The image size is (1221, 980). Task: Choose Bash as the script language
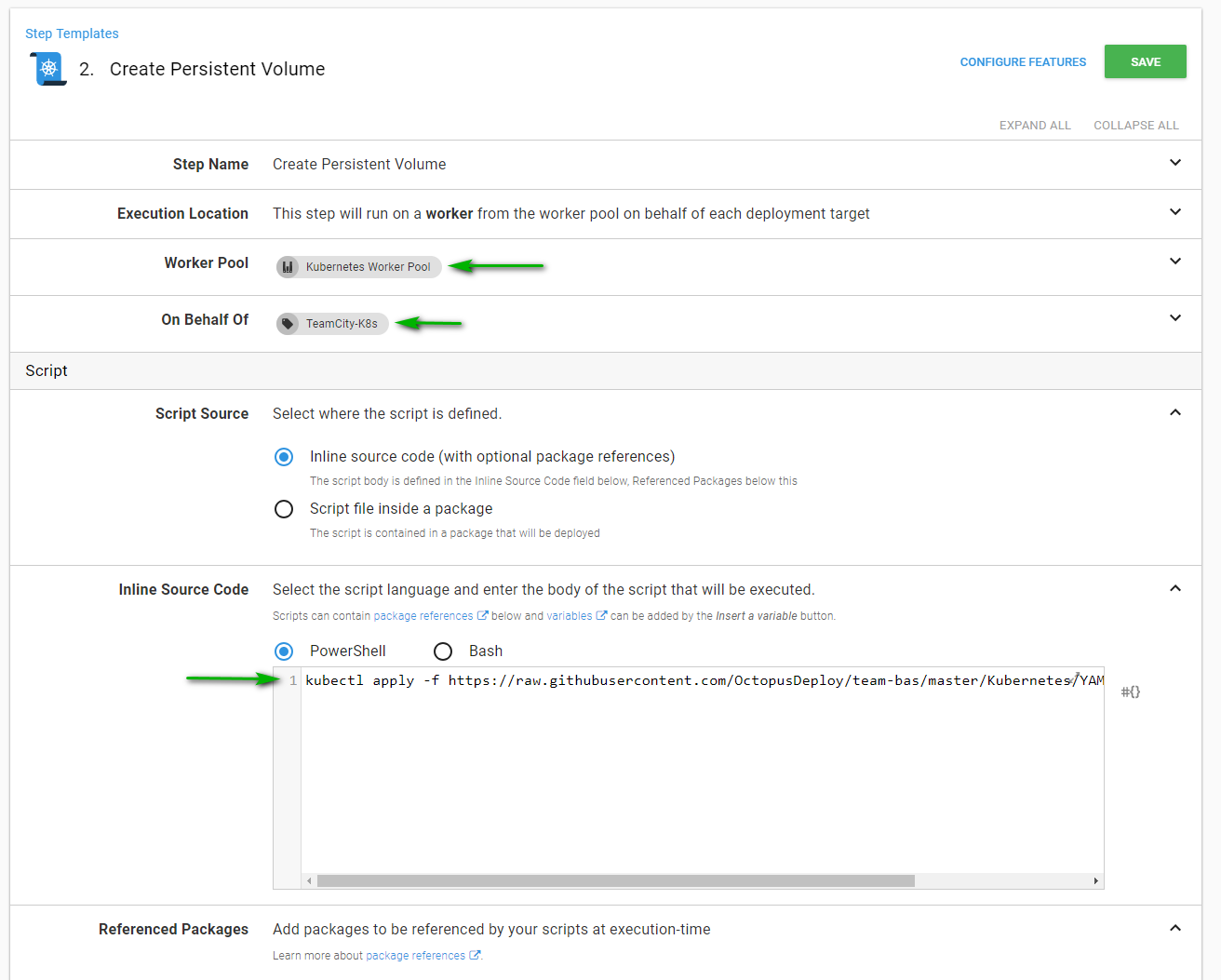[x=443, y=651]
